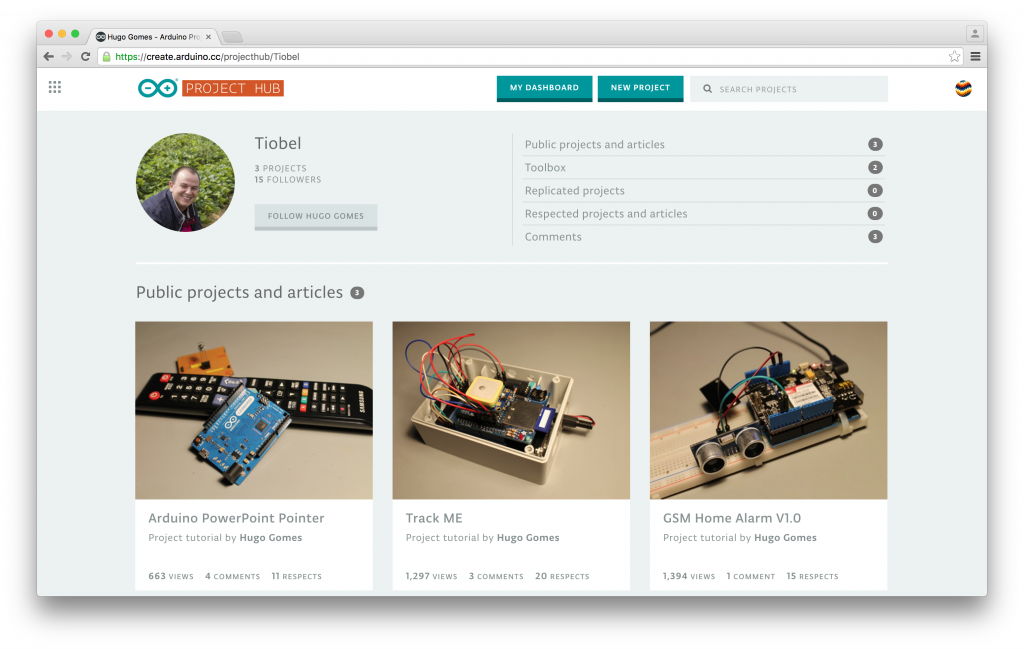The image size is (1024, 649).
Task: Select Respected projects and articles item
Action: click(703, 214)
